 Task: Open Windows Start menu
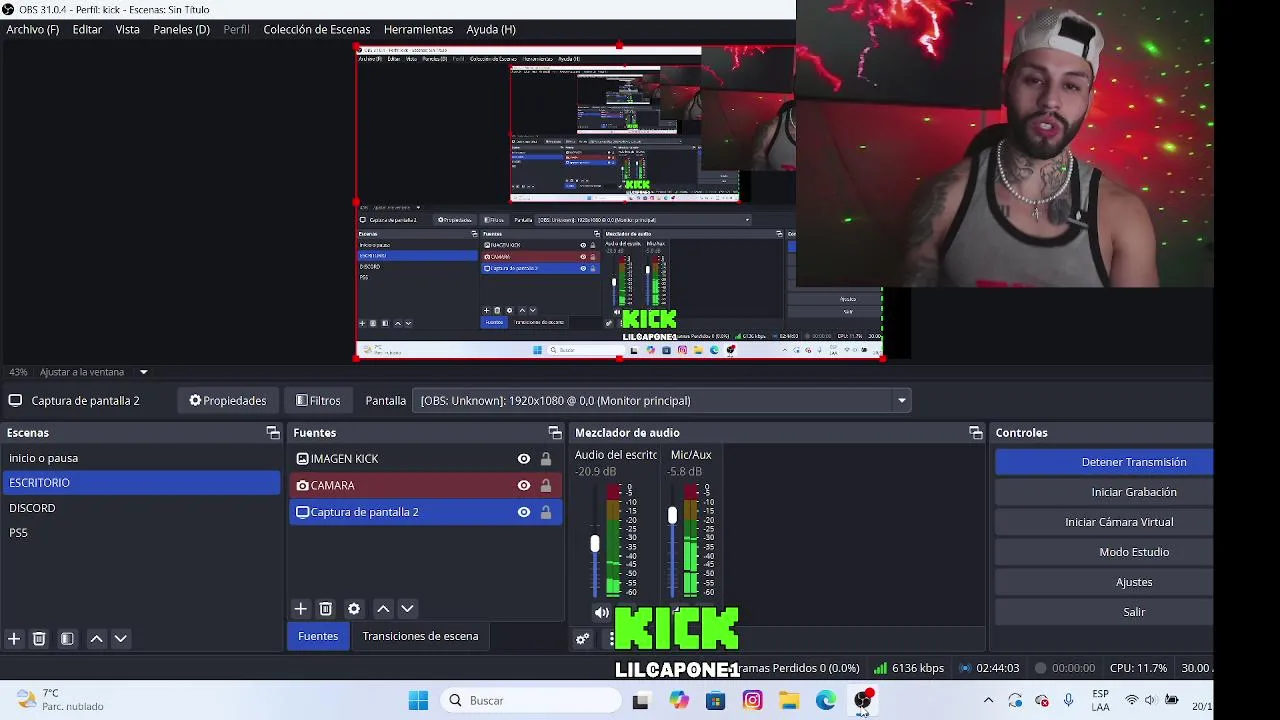point(418,701)
